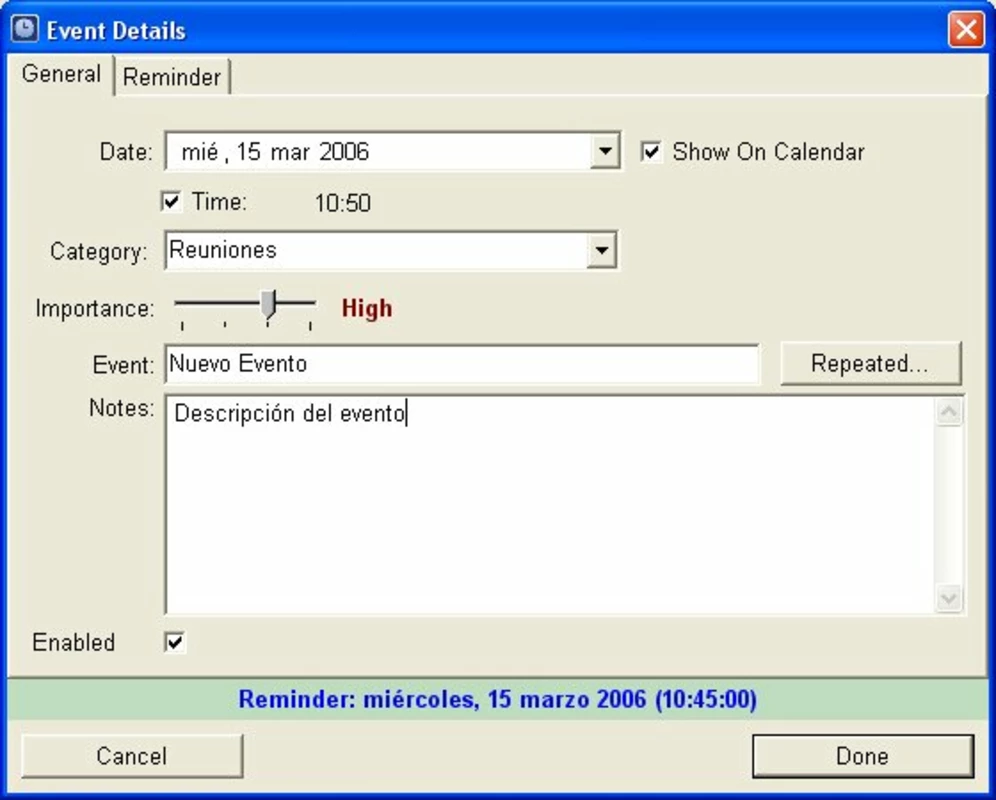Open the Repeated... settings button

[x=870, y=363]
